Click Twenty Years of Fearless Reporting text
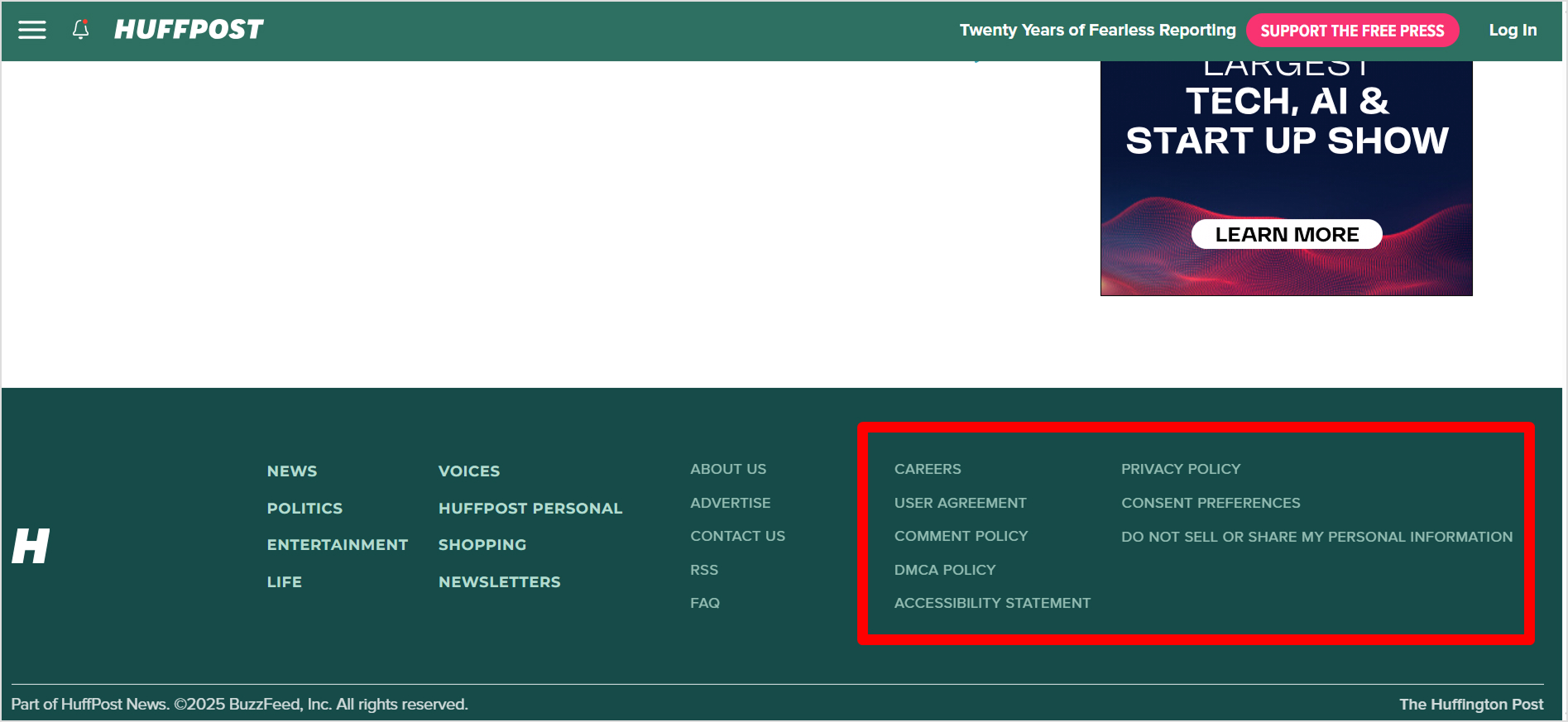This screenshot has width=1568, height=722. [1097, 30]
